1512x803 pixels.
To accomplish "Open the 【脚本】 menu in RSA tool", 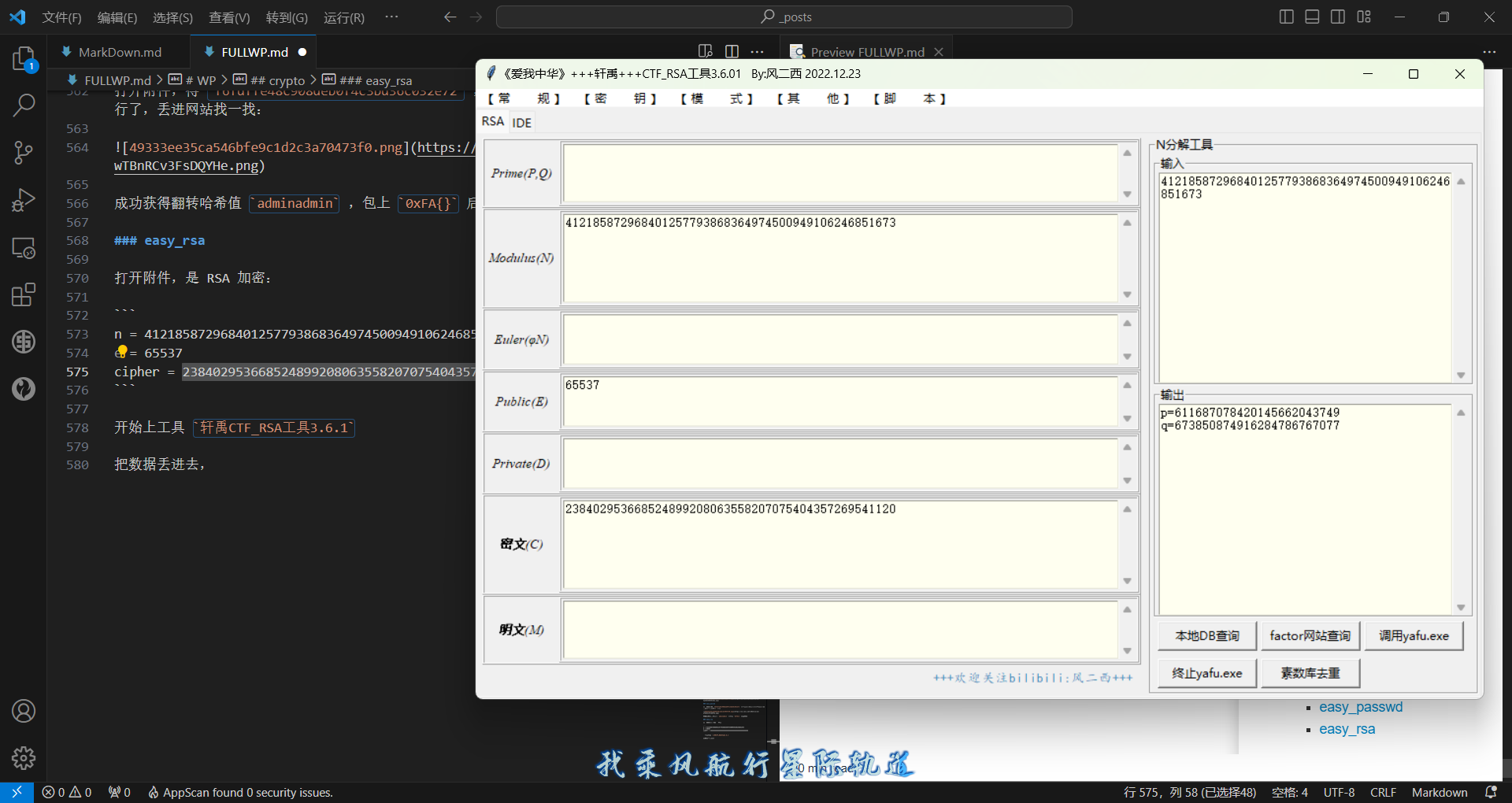I will 910,98.
